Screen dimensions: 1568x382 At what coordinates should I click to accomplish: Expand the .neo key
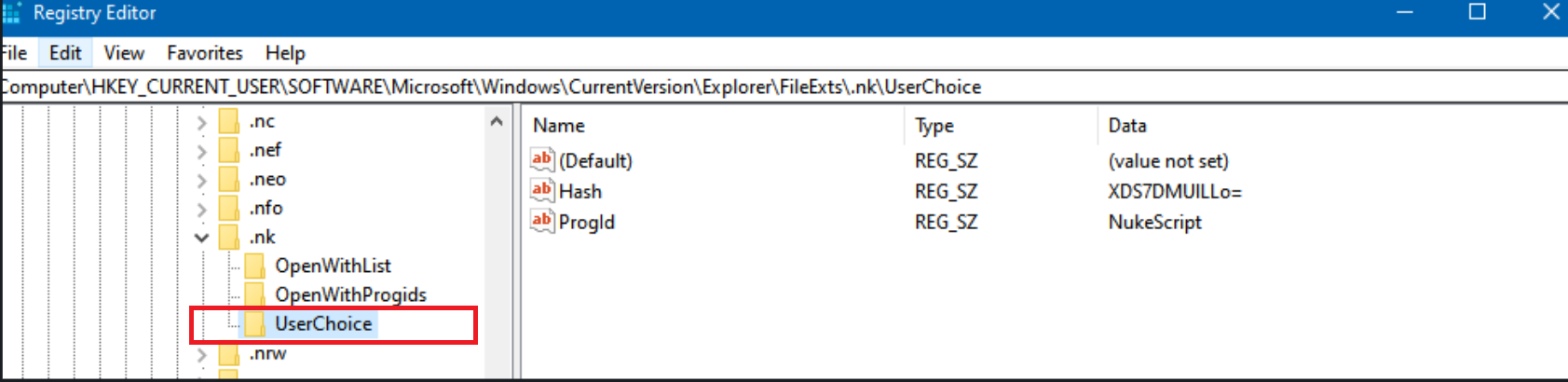point(201,180)
